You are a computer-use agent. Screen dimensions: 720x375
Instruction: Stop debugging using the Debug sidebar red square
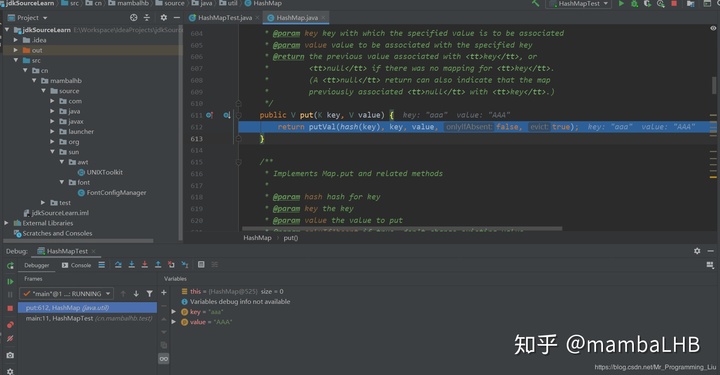(10, 308)
